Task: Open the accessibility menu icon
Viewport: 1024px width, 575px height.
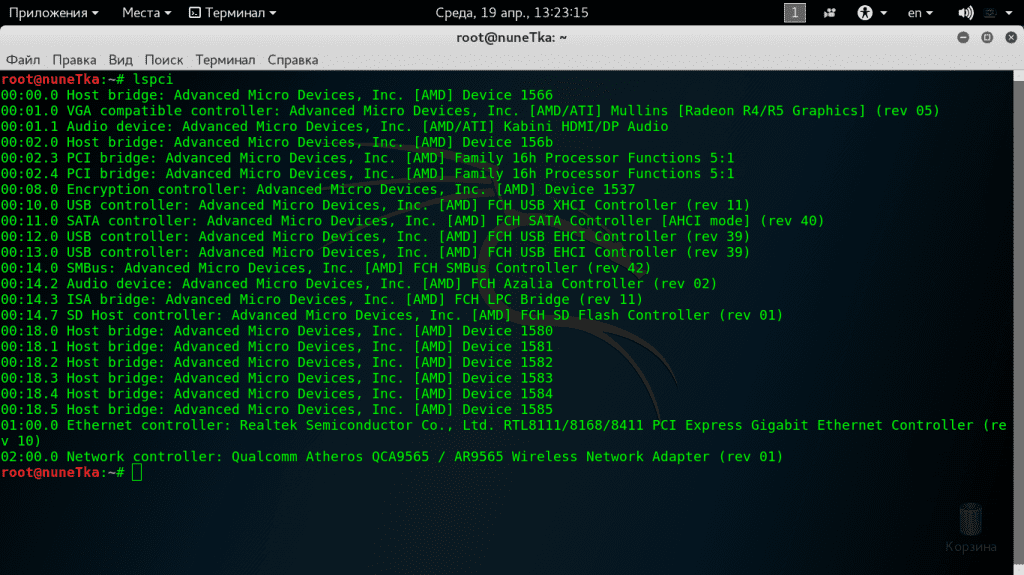Action: click(865, 13)
